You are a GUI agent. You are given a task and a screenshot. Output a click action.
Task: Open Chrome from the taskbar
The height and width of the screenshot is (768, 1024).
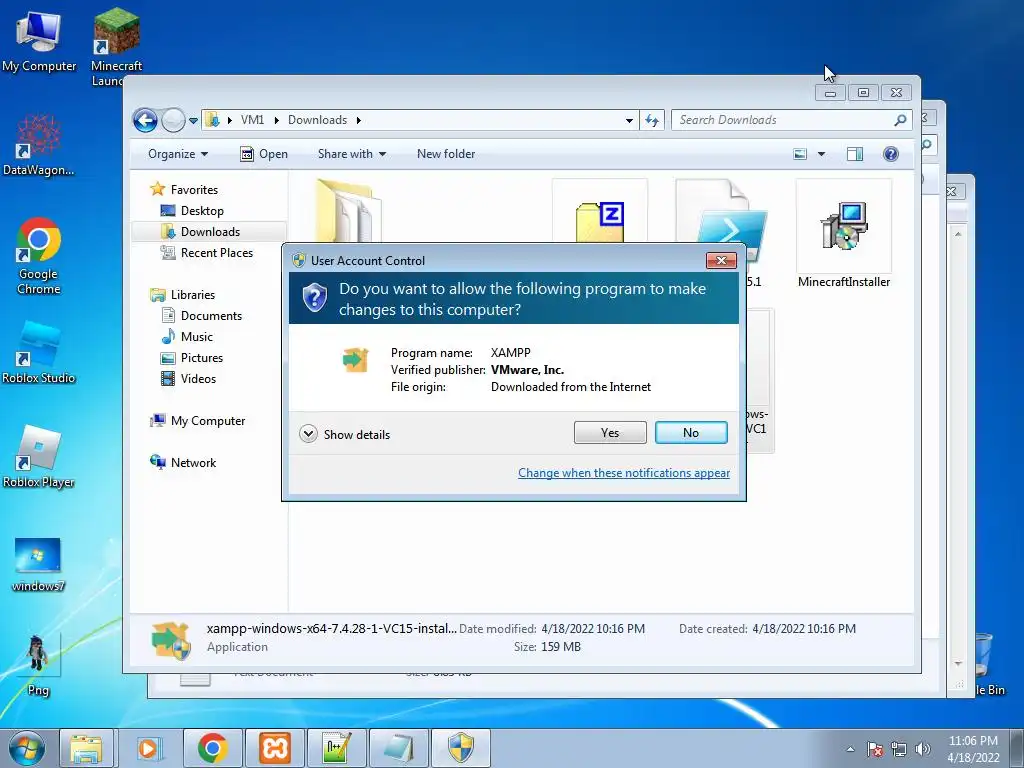[212, 748]
